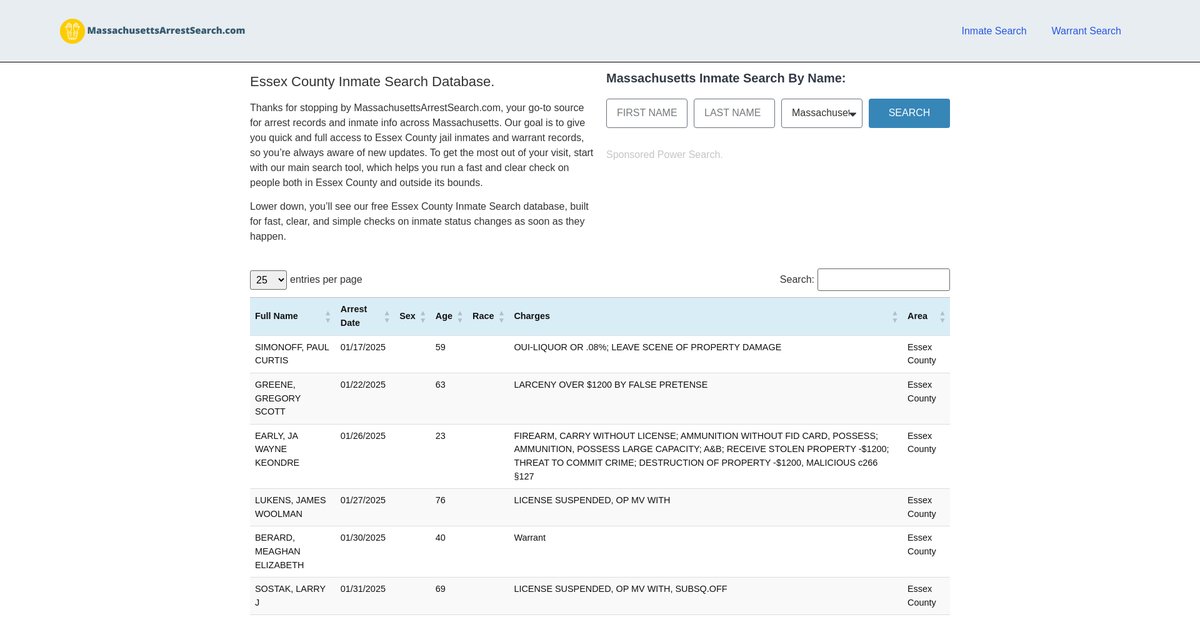
Task: Sort table by Arrest Date arrows
Action: coord(387,316)
